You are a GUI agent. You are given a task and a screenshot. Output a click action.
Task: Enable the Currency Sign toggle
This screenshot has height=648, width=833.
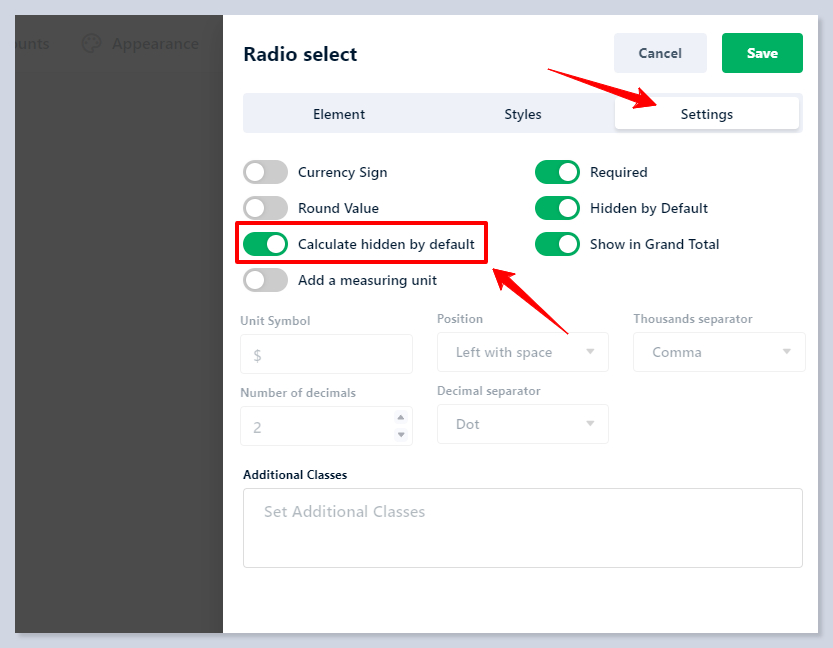265,172
